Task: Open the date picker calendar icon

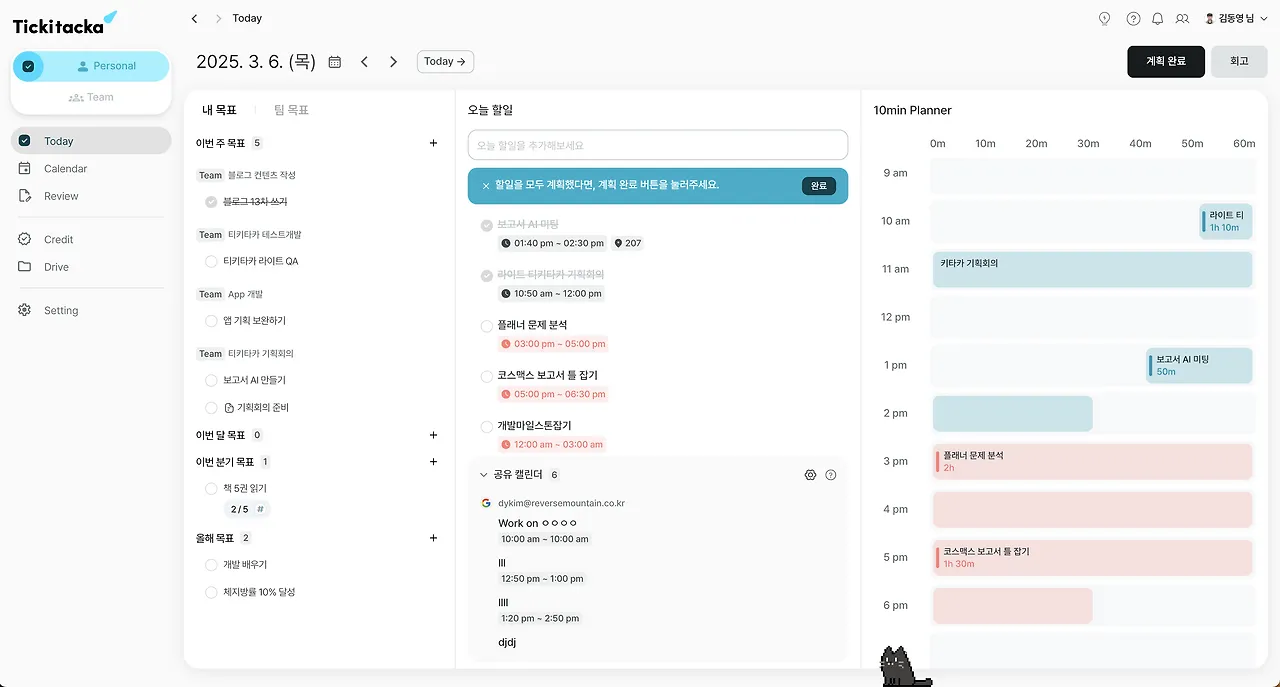Action: pyautogui.click(x=335, y=62)
